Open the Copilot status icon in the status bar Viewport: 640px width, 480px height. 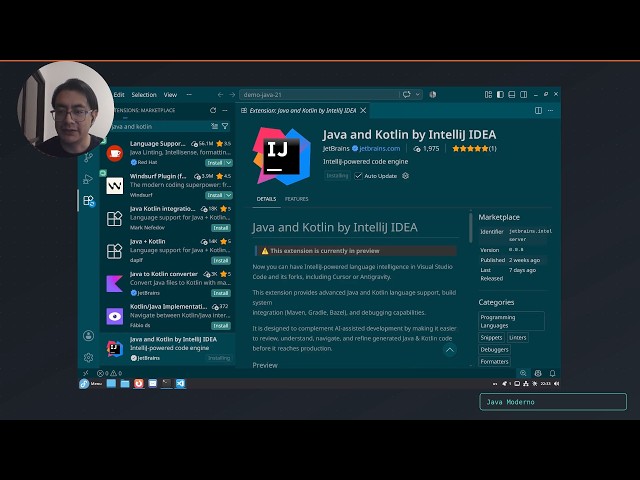coord(538,373)
